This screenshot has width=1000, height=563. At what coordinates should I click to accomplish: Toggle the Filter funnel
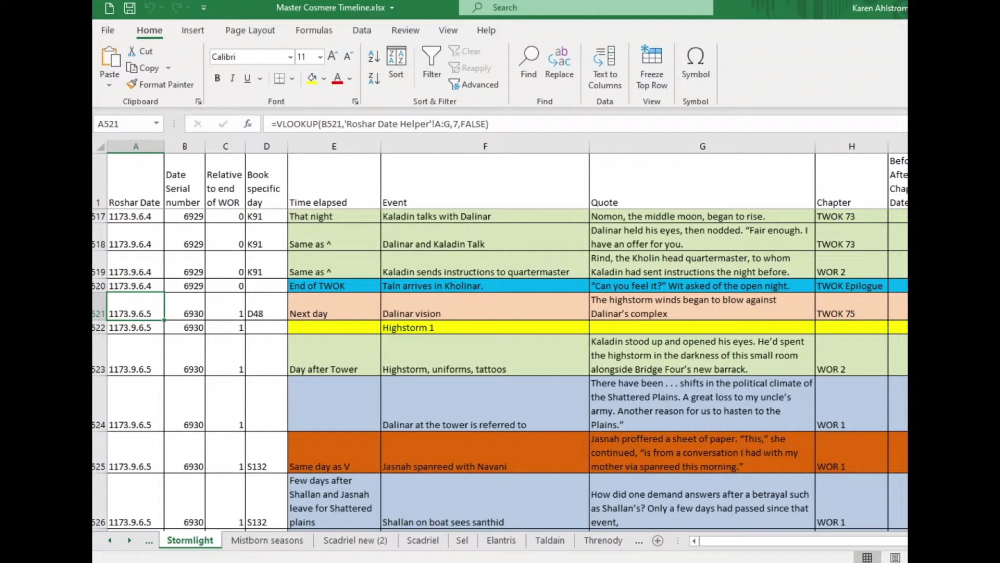point(432,62)
